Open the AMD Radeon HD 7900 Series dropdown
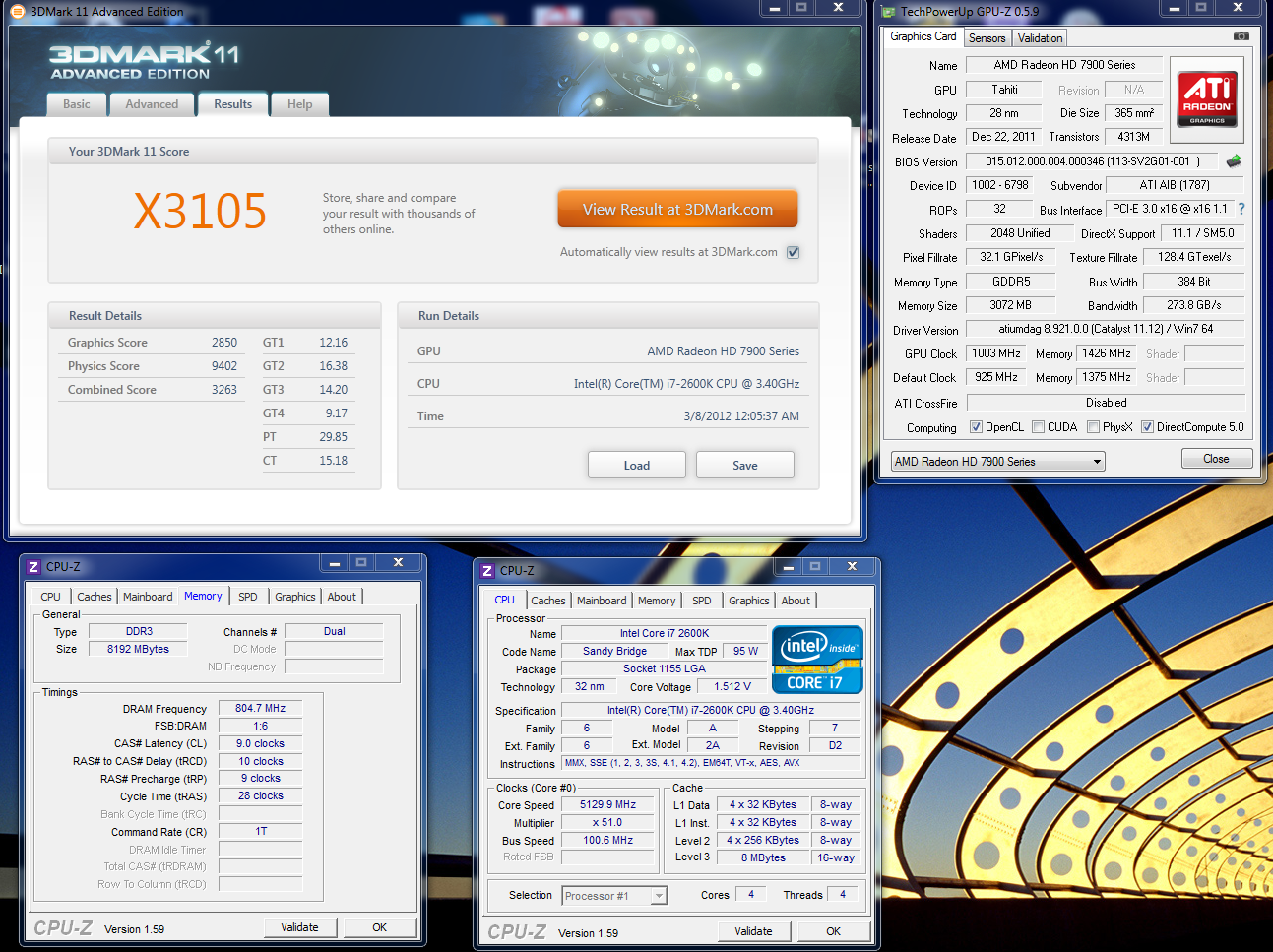 click(998, 462)
